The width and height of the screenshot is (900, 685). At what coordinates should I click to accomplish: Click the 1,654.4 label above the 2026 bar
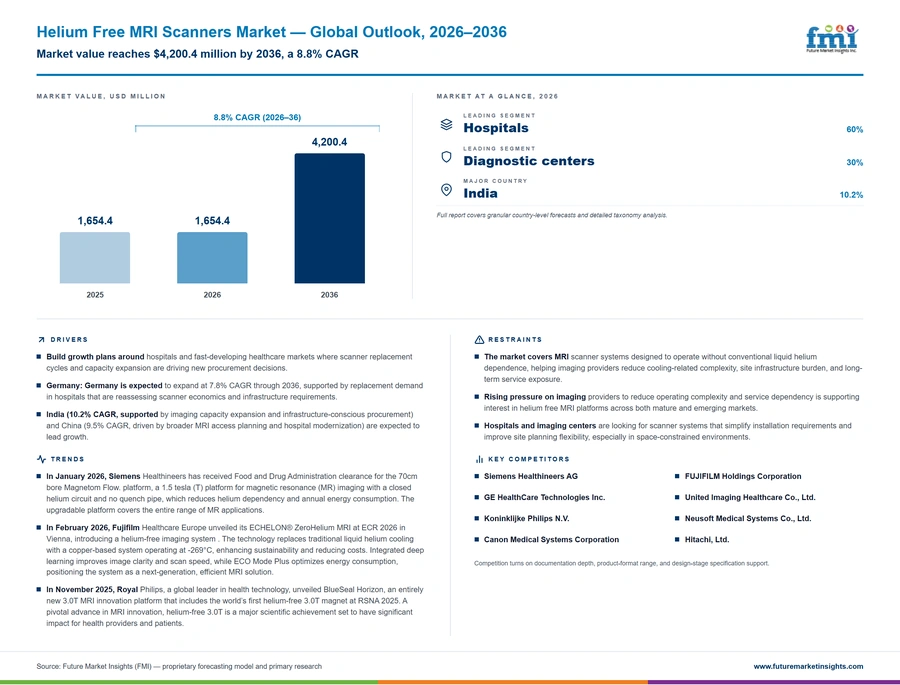click(212, 220)
